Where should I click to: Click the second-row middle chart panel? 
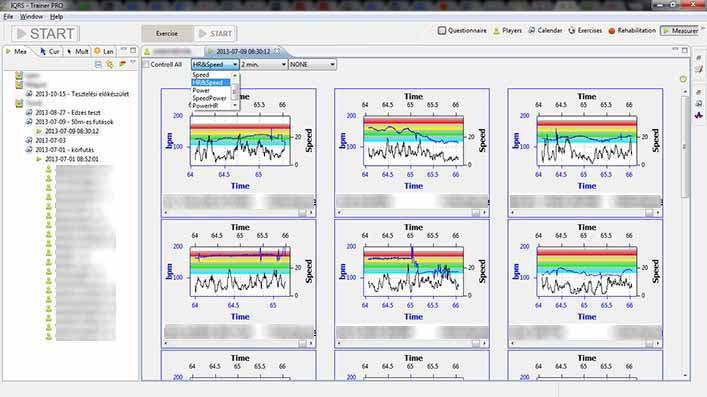pyautogui.click(x=412, y=284)
